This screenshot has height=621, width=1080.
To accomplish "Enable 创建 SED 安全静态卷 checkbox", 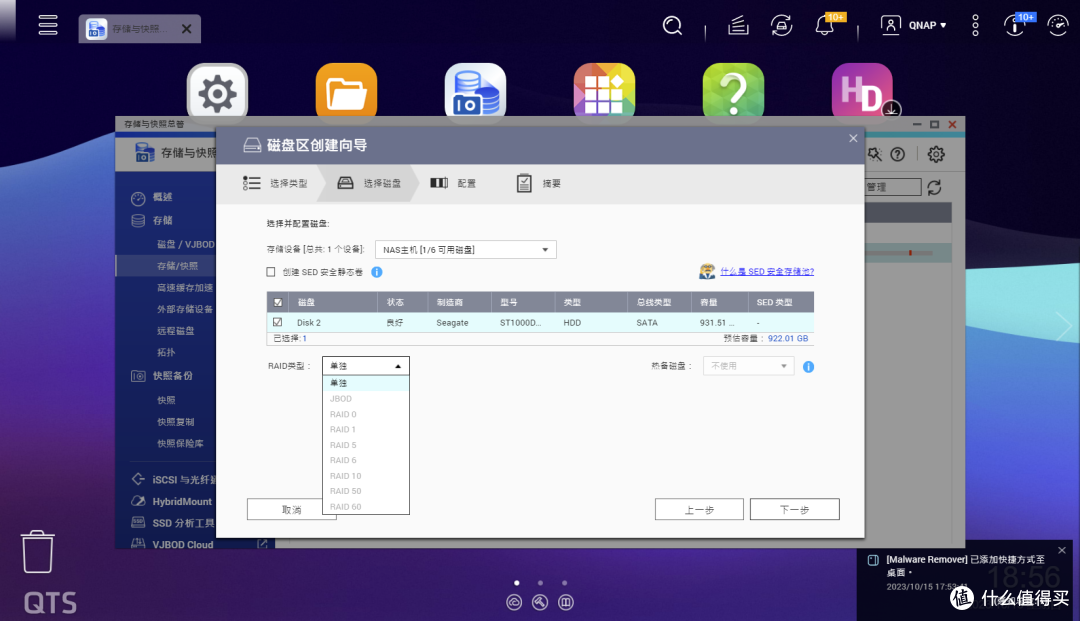I will click(x=271, y=272).
